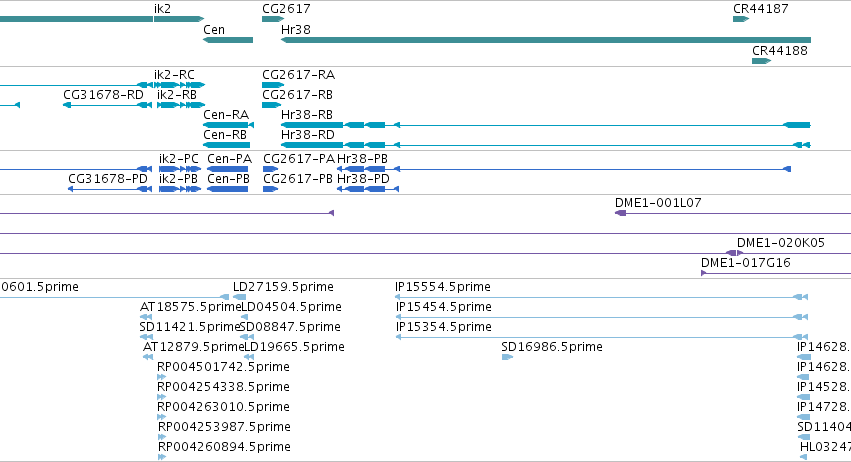Select the CG2617 gene label

(286, 9)
